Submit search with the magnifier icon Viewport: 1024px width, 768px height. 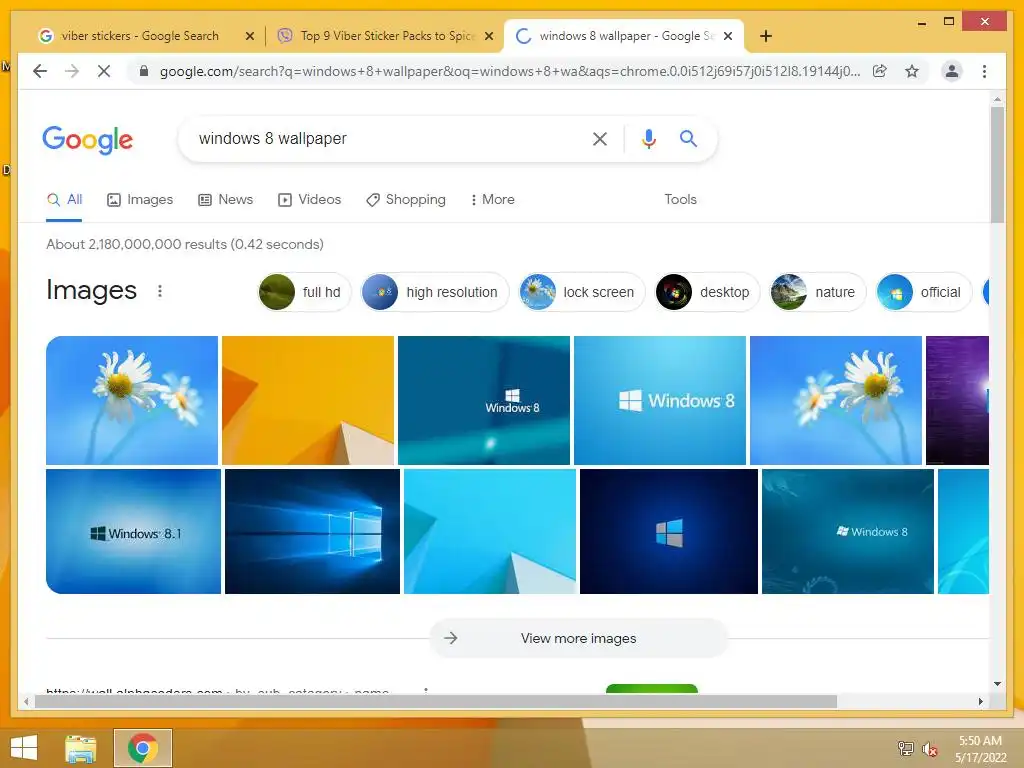click(x=688, y=138)
